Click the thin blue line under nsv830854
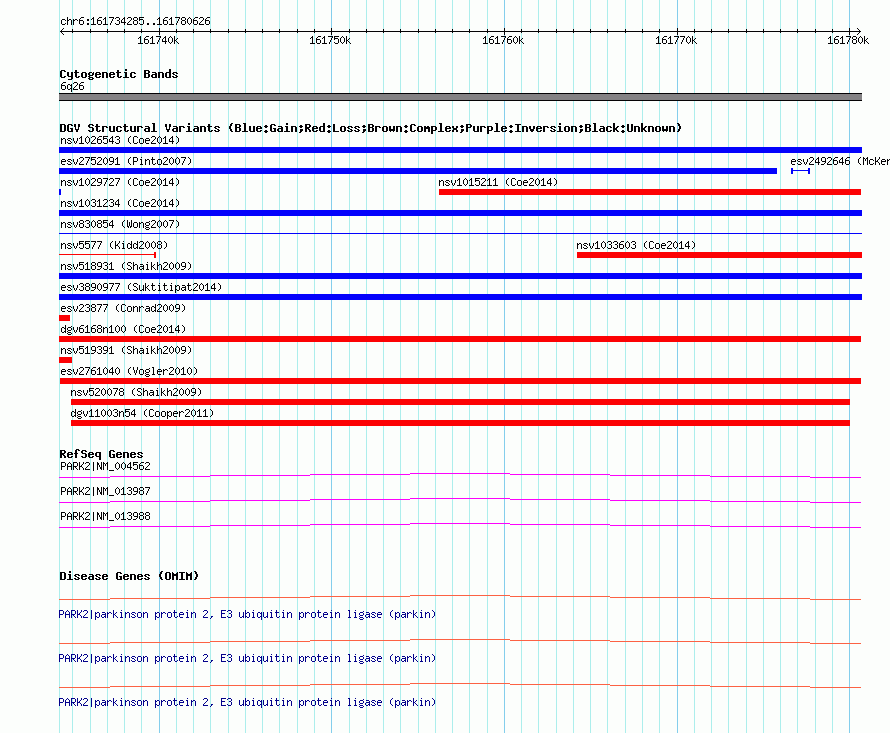 (x=460, y=233)
